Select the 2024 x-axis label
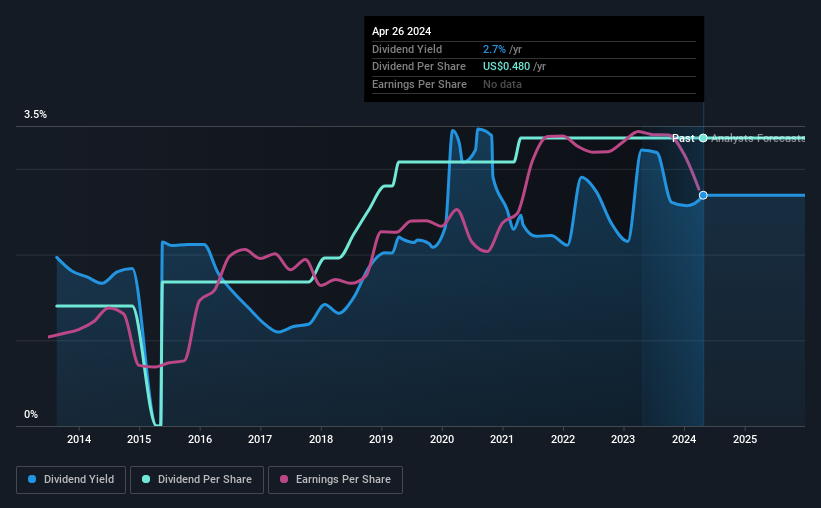The width and height of the screenshot is (821, 508). pyautogui.click(x=684, y=439)
